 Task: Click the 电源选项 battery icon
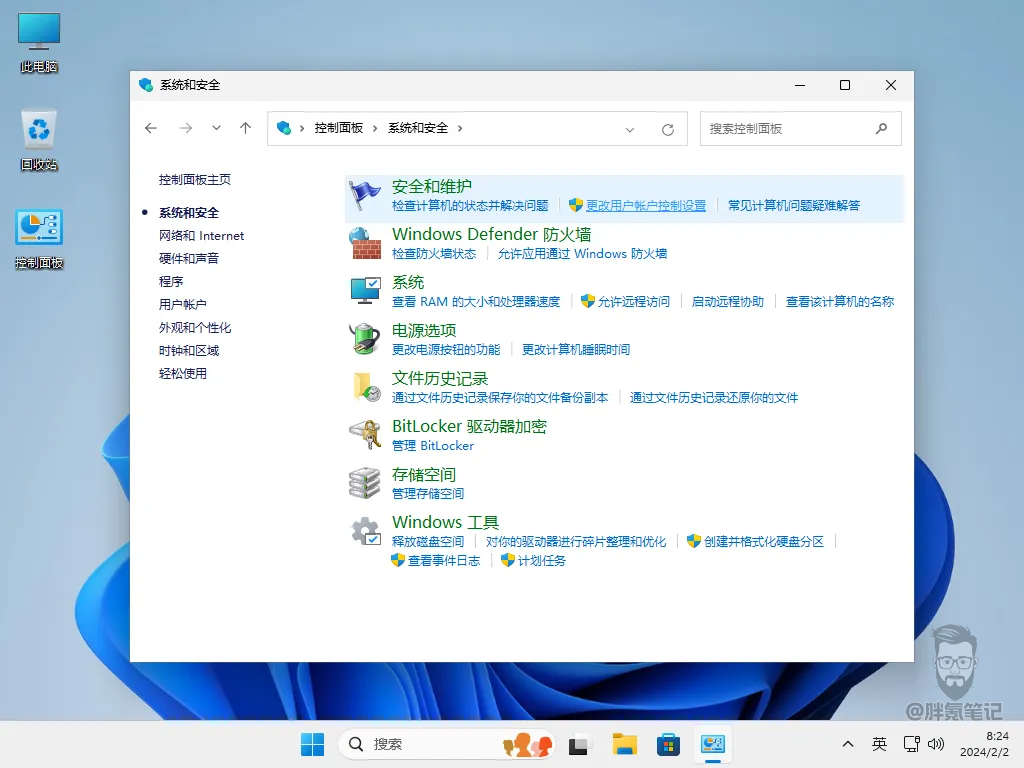point(364,339)
